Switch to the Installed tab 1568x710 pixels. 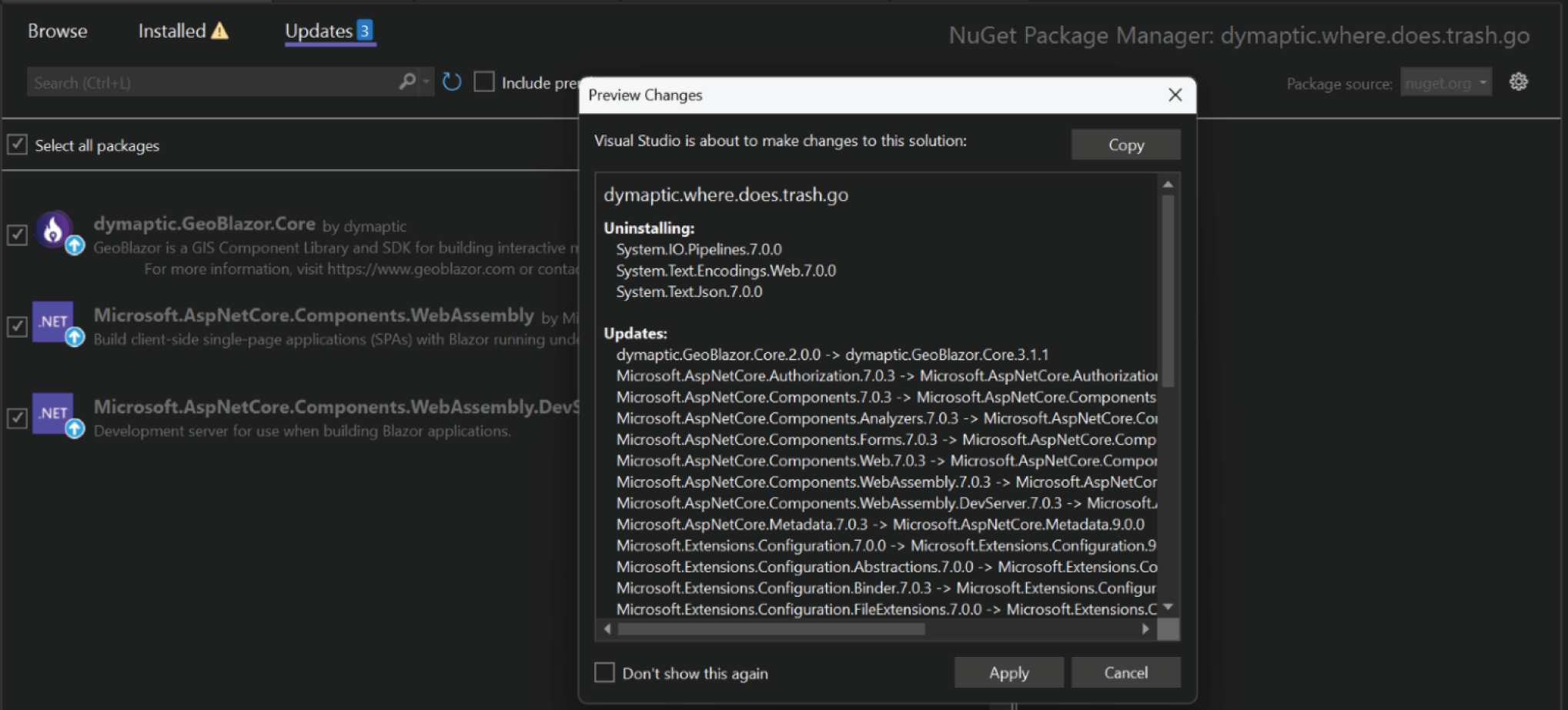[171, 31]
